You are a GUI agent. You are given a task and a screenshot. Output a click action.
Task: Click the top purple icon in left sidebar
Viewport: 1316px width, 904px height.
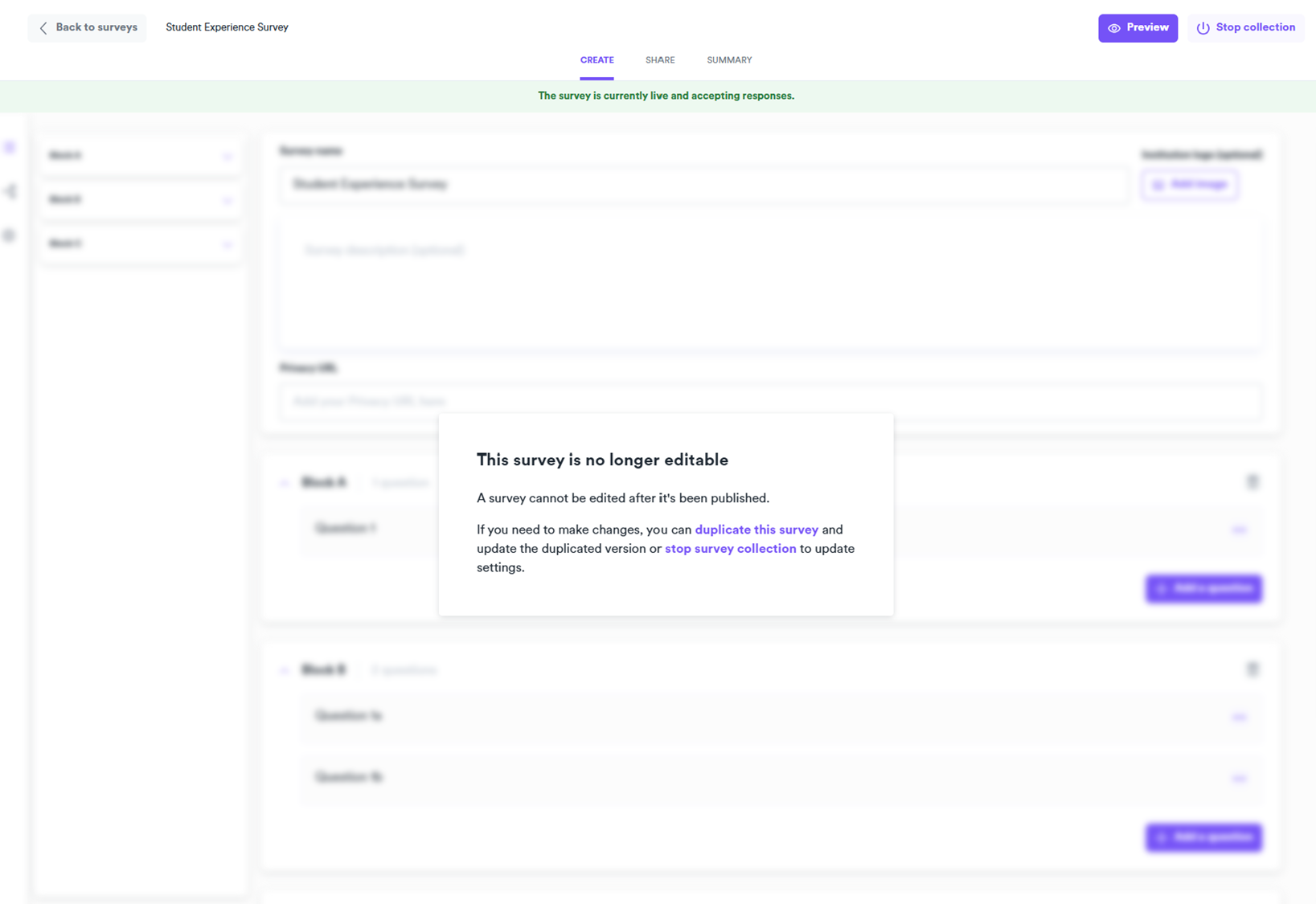pos(10,148)
